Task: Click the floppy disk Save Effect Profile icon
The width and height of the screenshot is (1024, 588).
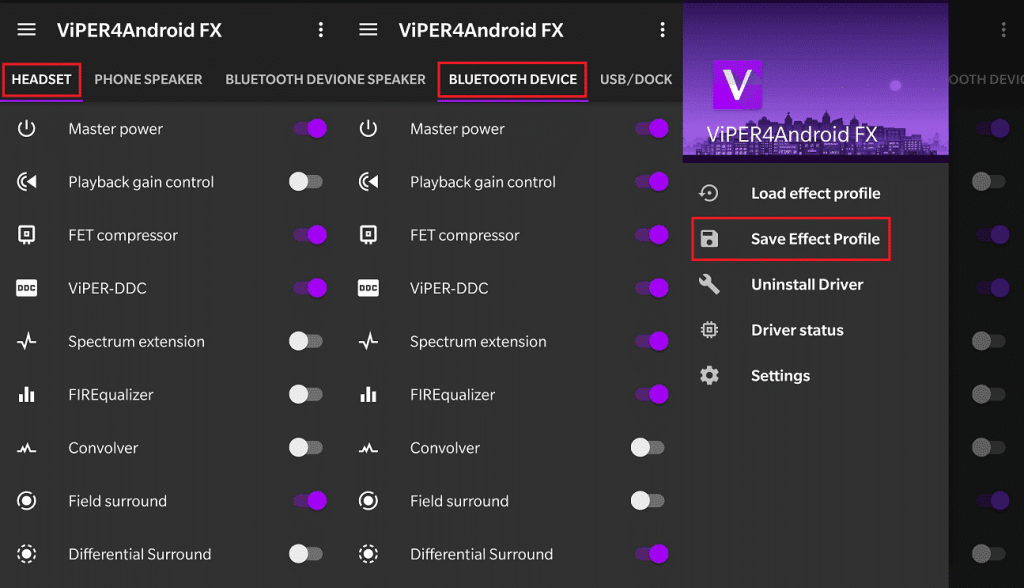Action: [709, 239]
